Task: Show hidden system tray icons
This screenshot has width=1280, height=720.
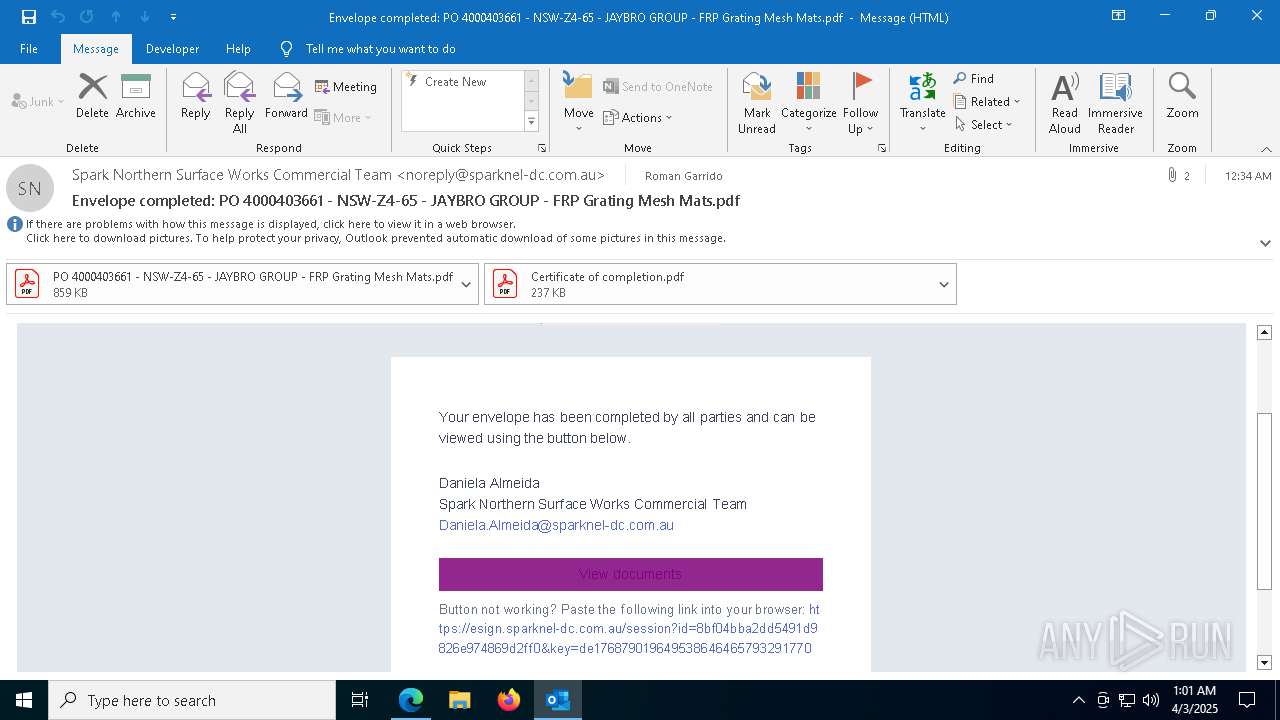Action: (1078, 700)
